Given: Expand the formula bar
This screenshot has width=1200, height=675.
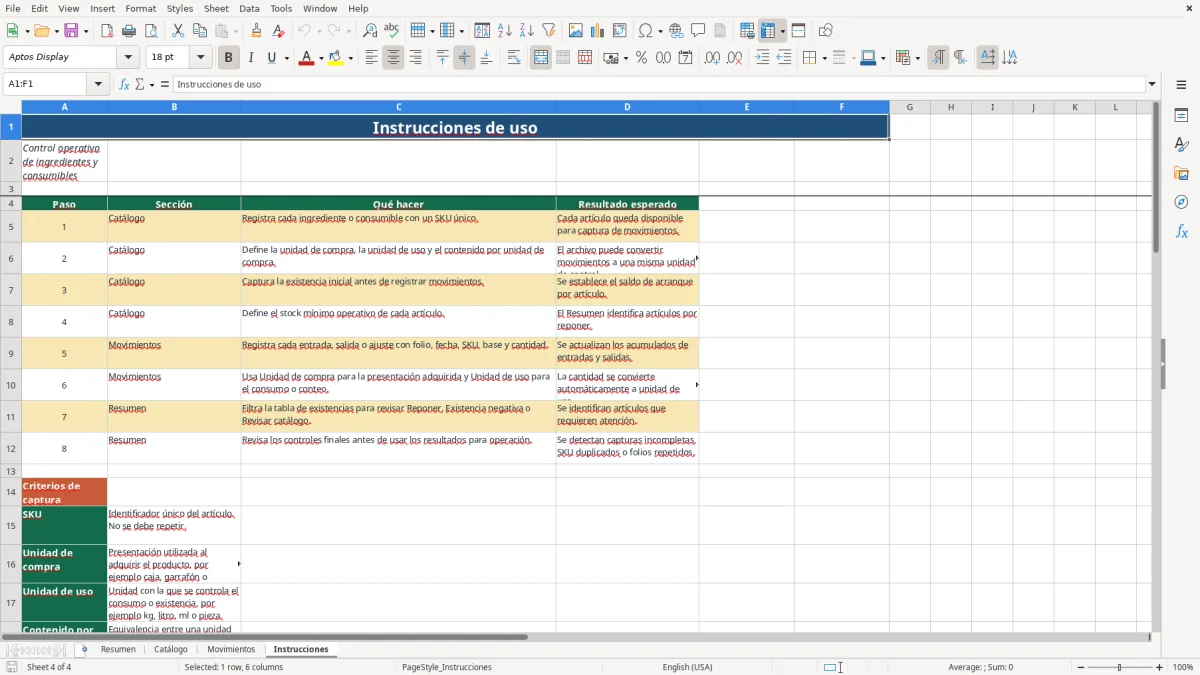Looking at the screenshot, I should [x=1152, y=84].
